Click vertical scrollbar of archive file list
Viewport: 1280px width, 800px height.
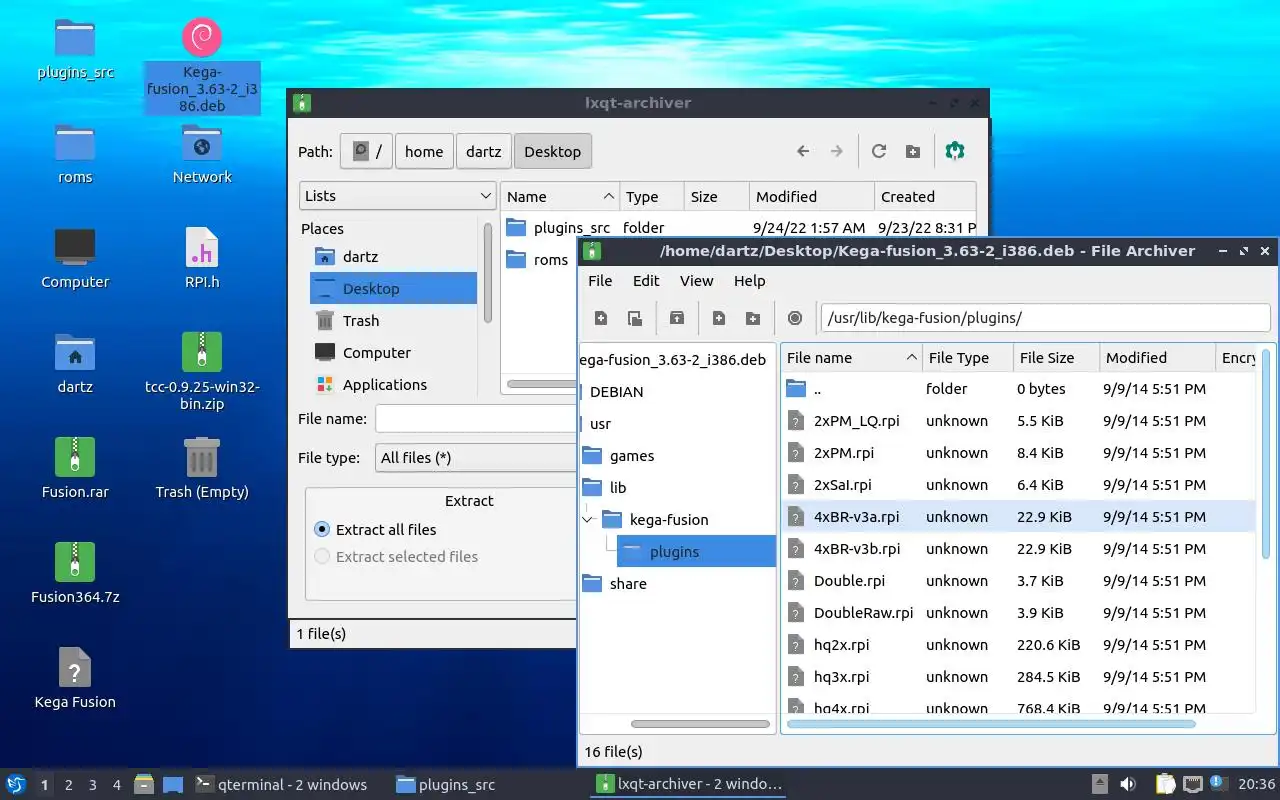(x=1267, y=455)
